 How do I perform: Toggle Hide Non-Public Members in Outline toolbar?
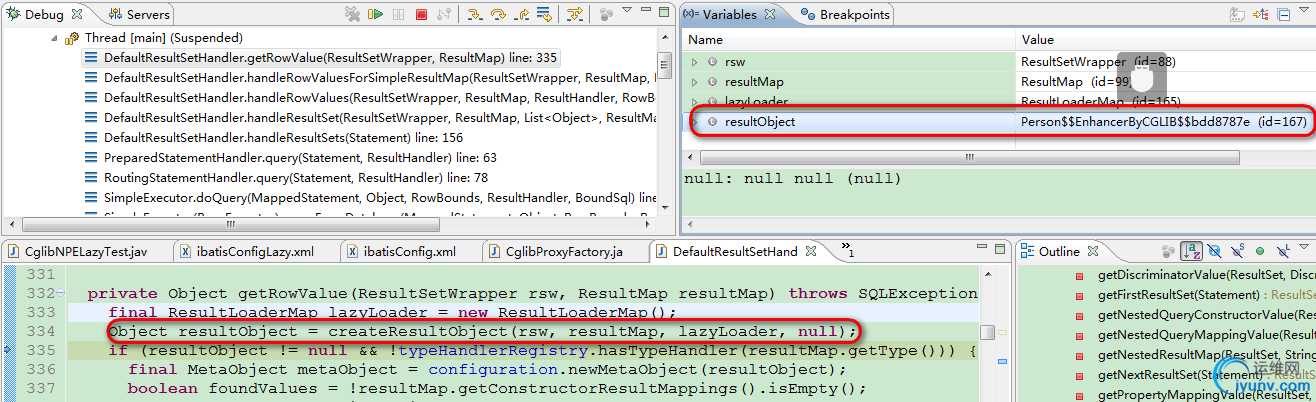coord(1260,251)
